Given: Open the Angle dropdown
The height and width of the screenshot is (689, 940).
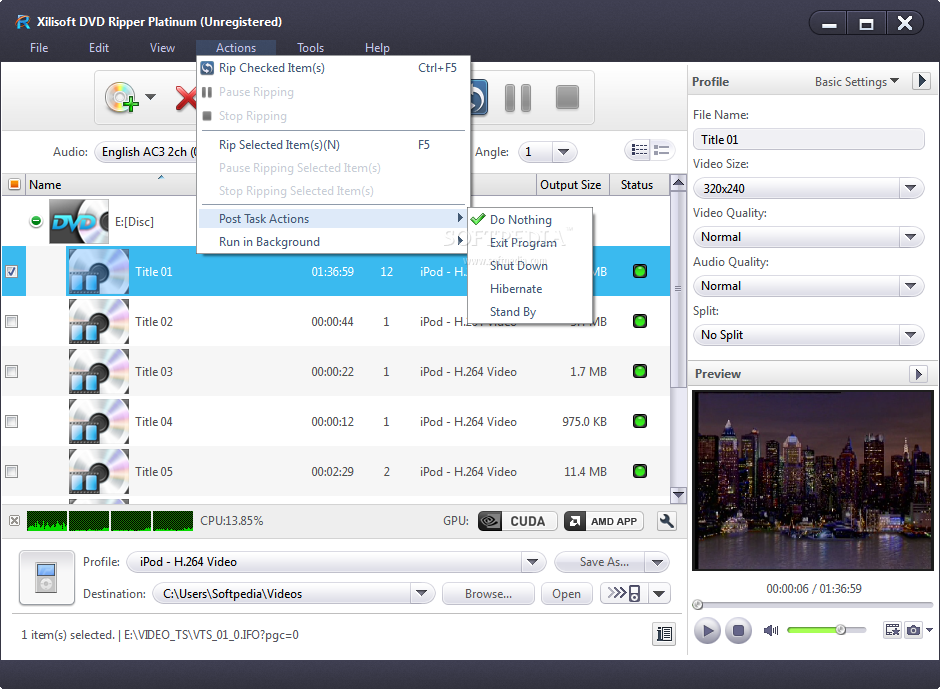Looking at the screenshot, I should click(x=564, y=152).
